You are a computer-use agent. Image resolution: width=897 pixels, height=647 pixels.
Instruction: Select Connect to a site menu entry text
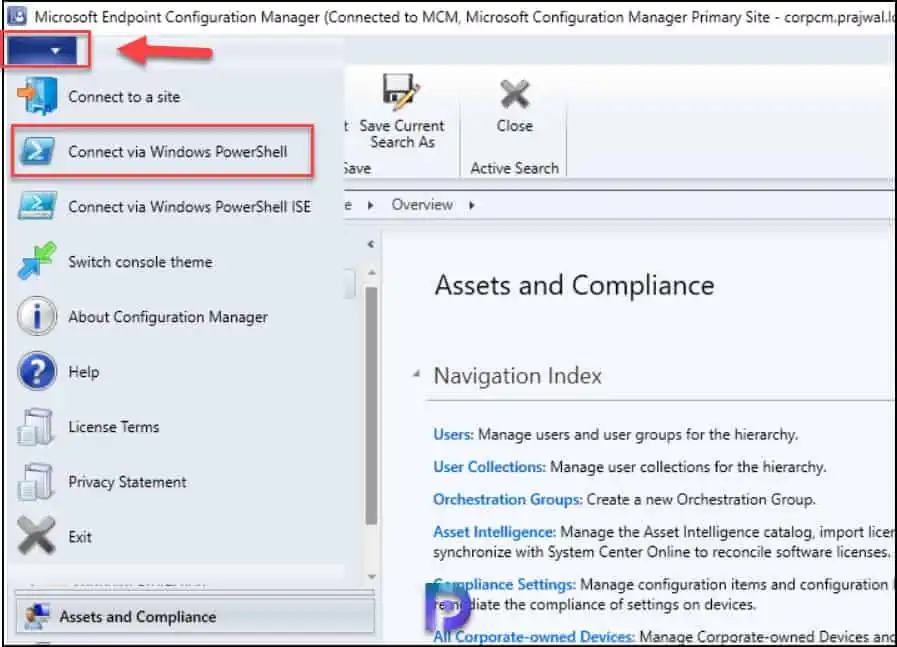[x=124, y=97]
